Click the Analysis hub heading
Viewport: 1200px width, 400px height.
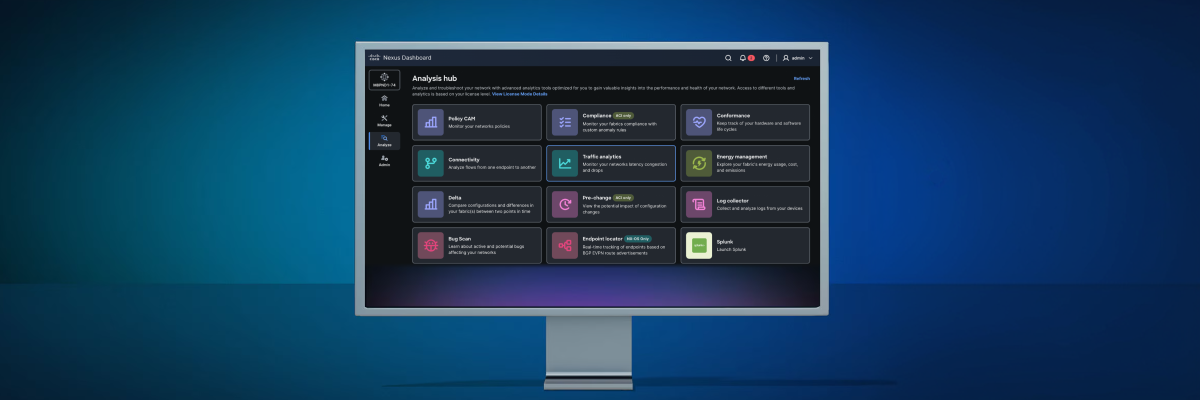435,78
